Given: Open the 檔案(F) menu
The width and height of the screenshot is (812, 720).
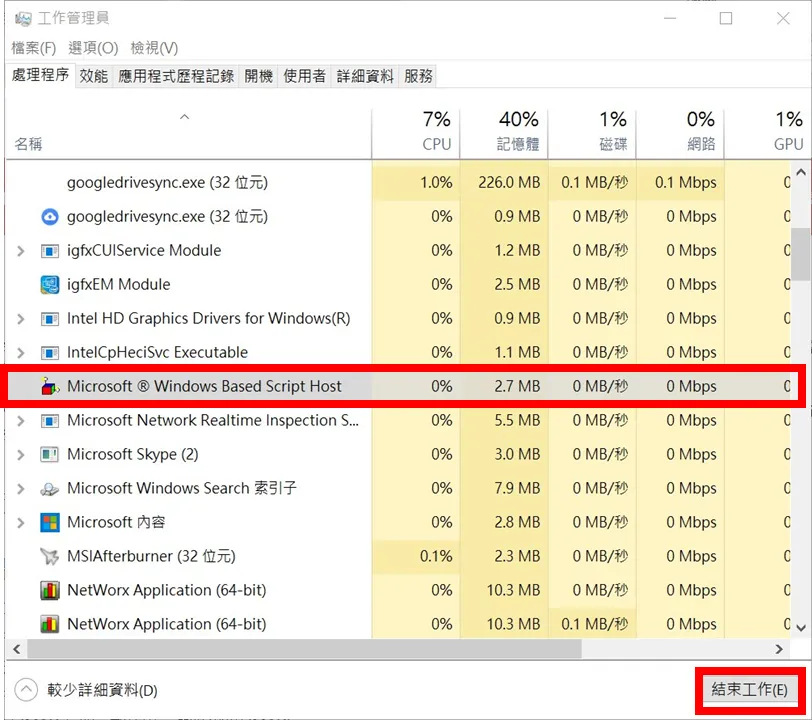Looking at the screenshot, I should [34, 48].
